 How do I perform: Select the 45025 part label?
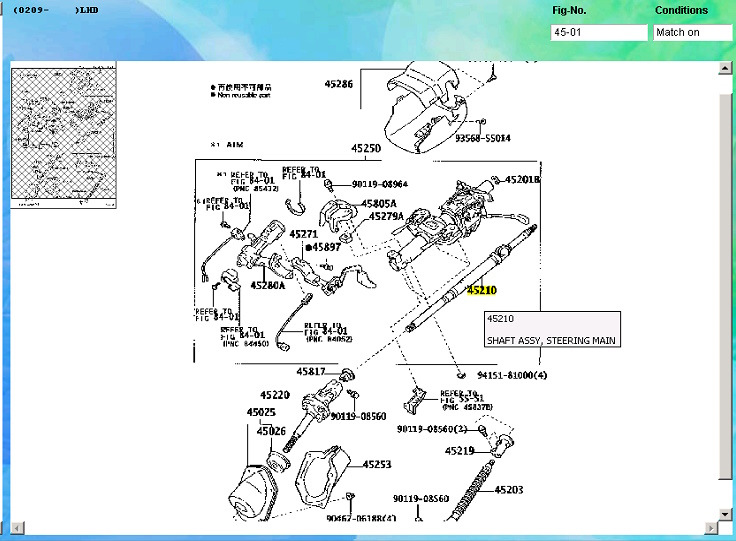click(x=261, y=412)
